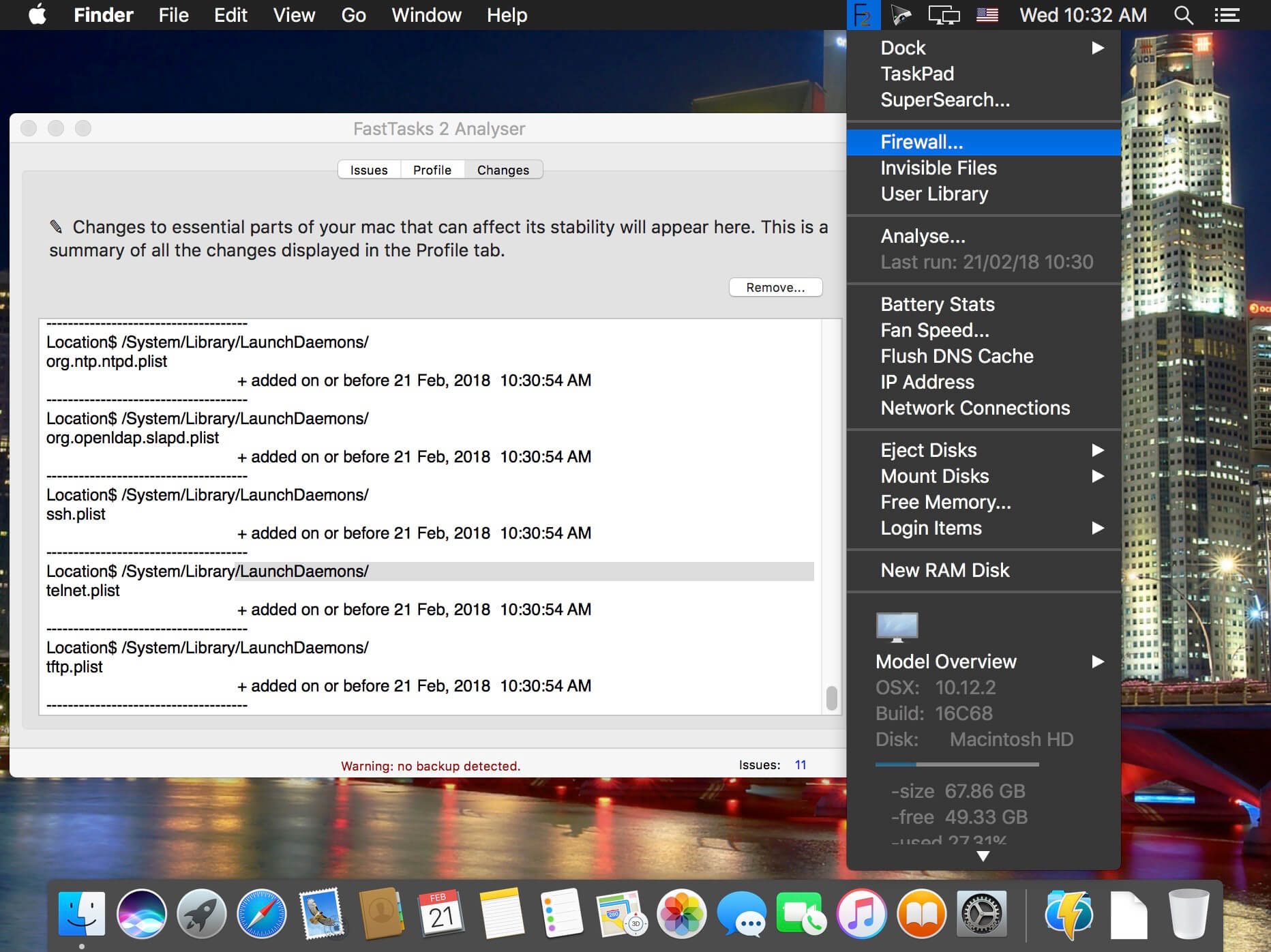
Task: Open TaskPad from the menu
Action: [984, 74]
